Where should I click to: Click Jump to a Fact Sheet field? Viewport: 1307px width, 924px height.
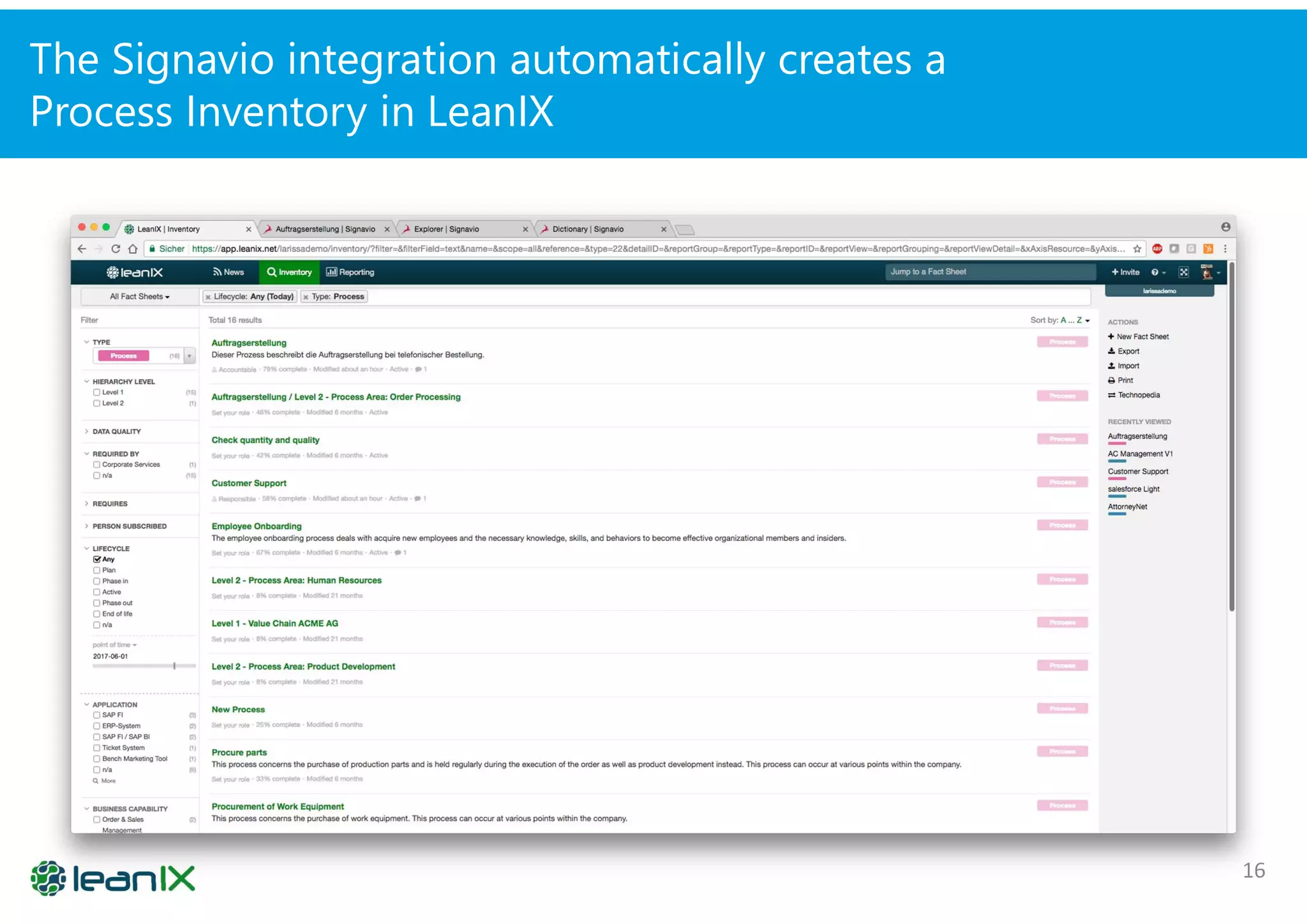[x=990, y=272]
